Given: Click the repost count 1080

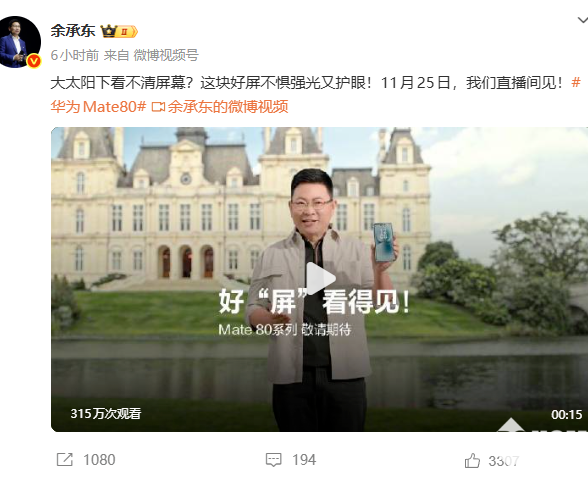Looking at the screenshot, I should pos(99,460).
